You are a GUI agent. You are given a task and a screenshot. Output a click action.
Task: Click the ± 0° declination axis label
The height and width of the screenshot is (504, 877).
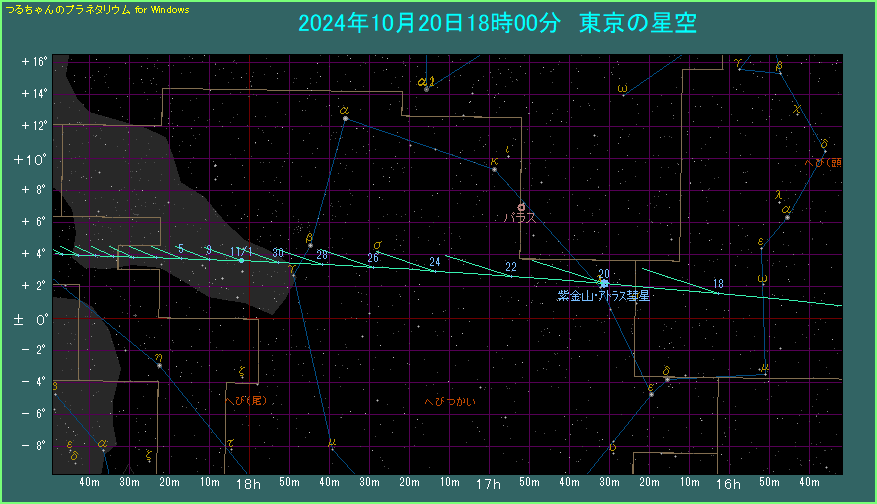30,320
